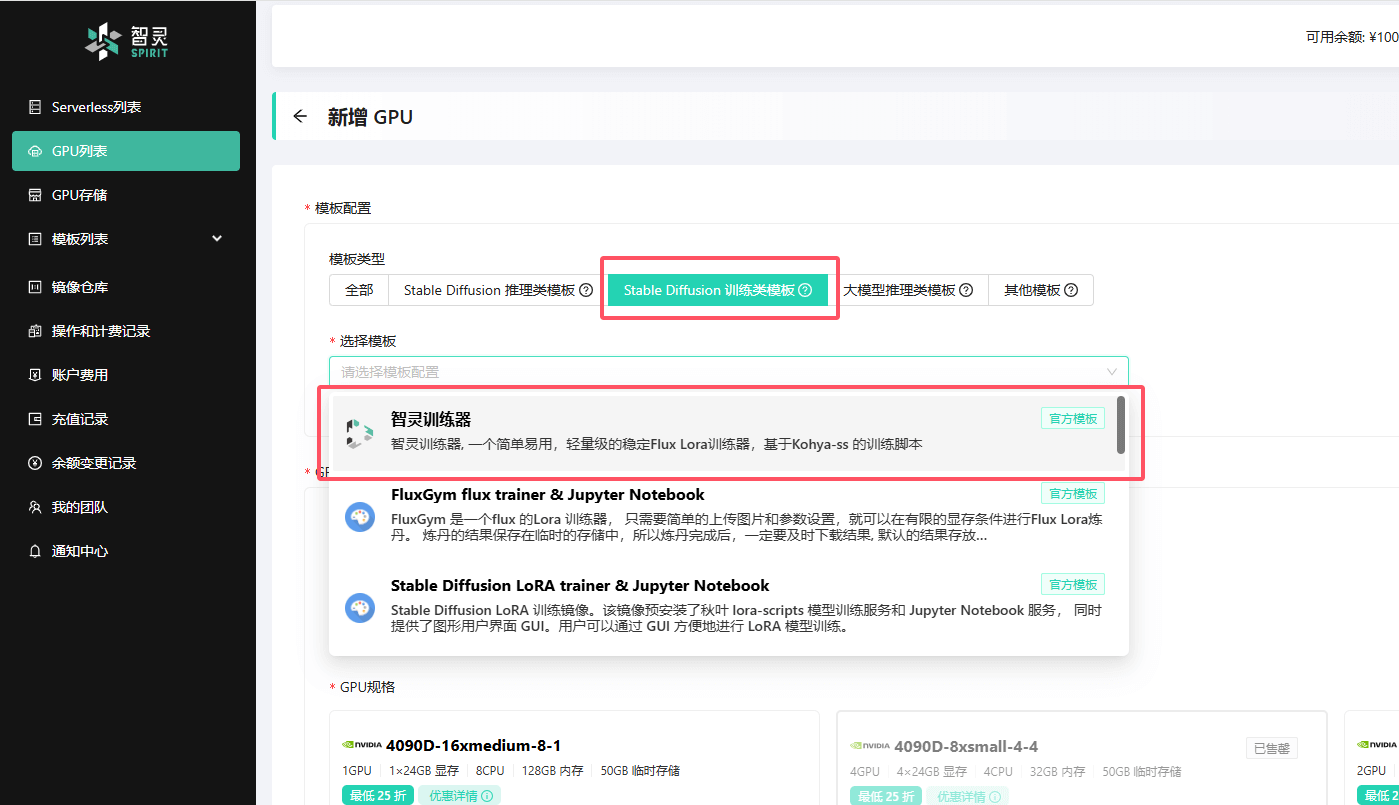Click 官方模板 tag on FluxGym row
This screenshot has width=1399, height=805.
click(1073, 493)
